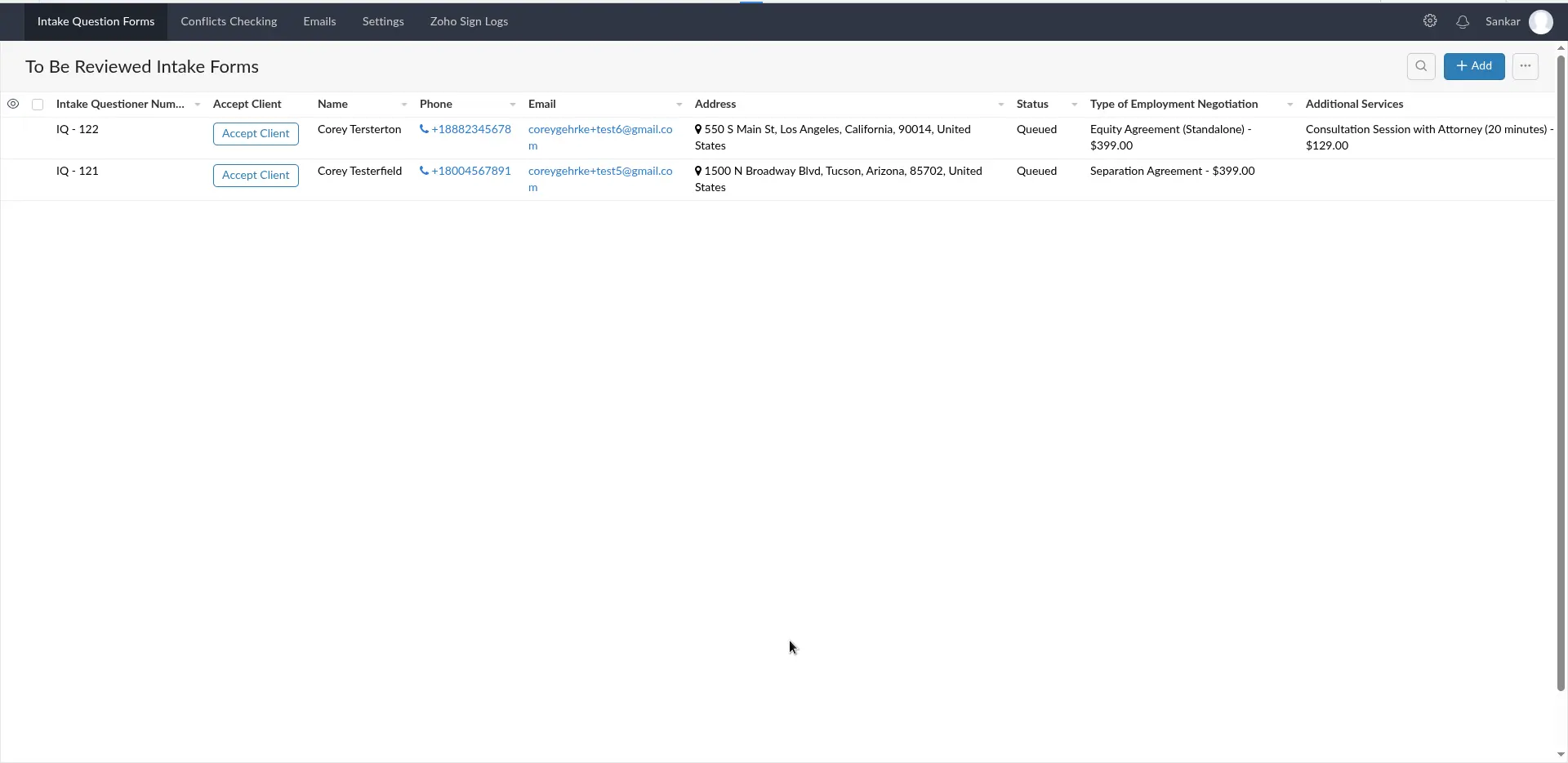Image resolution: width=1568 pixels, height=763 pixels.
Task: Click the map pin for Tucson address
Action: tap(698, 171)
